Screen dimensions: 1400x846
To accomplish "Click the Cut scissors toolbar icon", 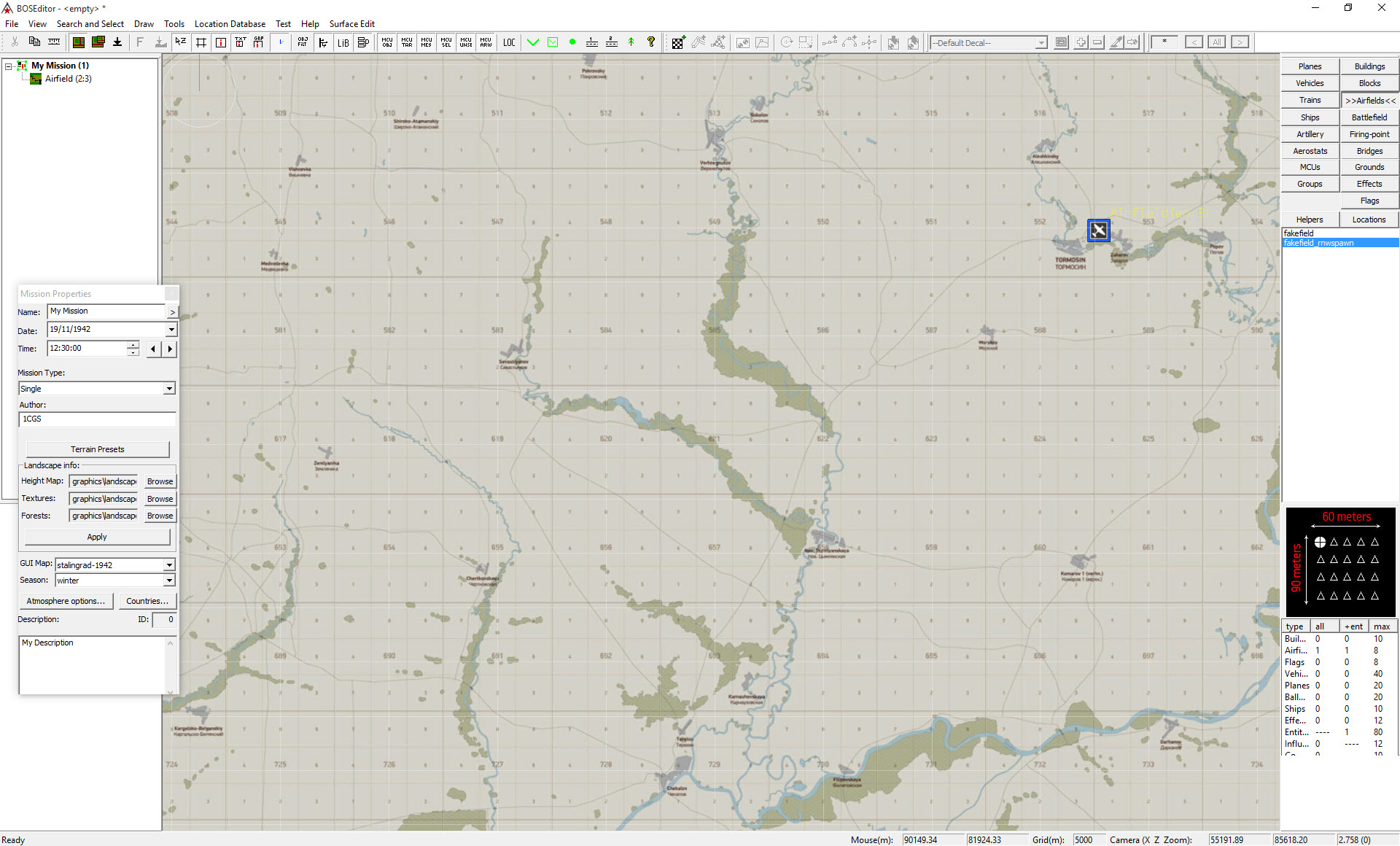I will pyautogui.click(x=15, y=42).
